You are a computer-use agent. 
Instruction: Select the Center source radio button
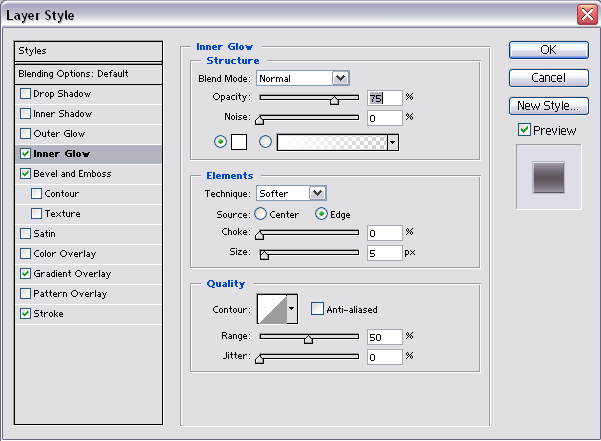[x=261, y=213]
